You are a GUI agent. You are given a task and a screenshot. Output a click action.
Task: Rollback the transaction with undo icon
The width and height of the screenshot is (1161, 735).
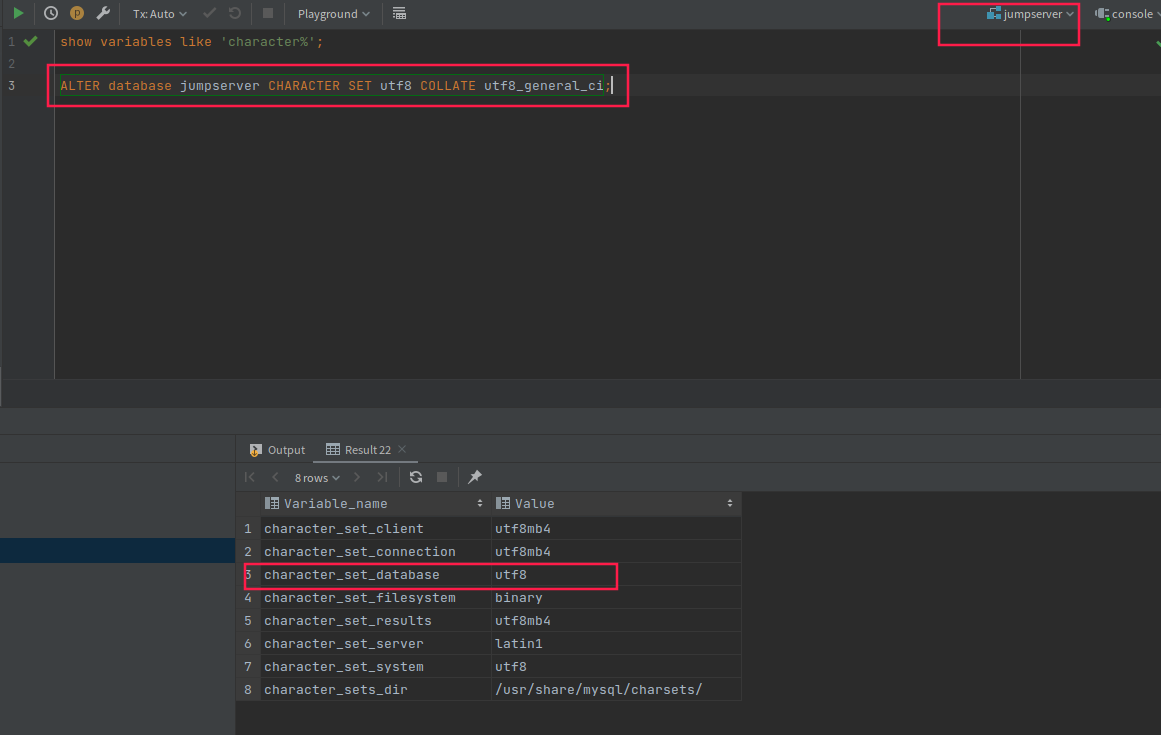click(233, 13)
